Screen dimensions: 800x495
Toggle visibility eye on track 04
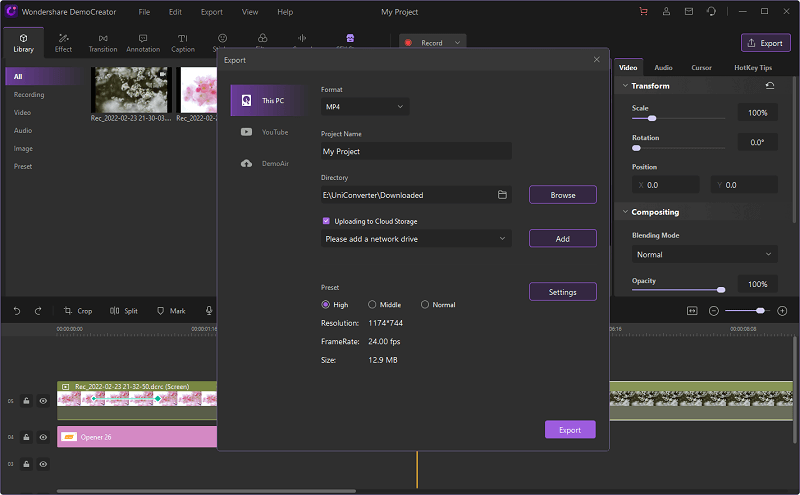click(x=43, y=437)
